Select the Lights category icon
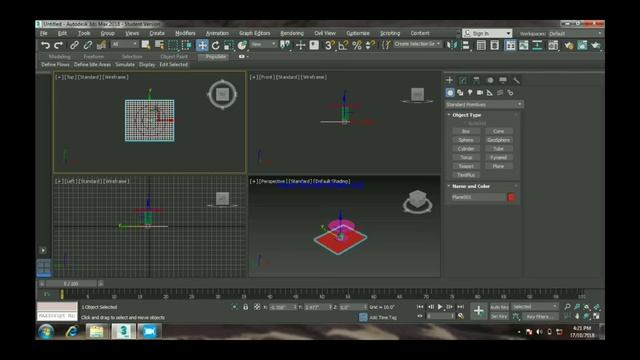The width and height of the screenshot is (640, 360). [x=470, y=93]
